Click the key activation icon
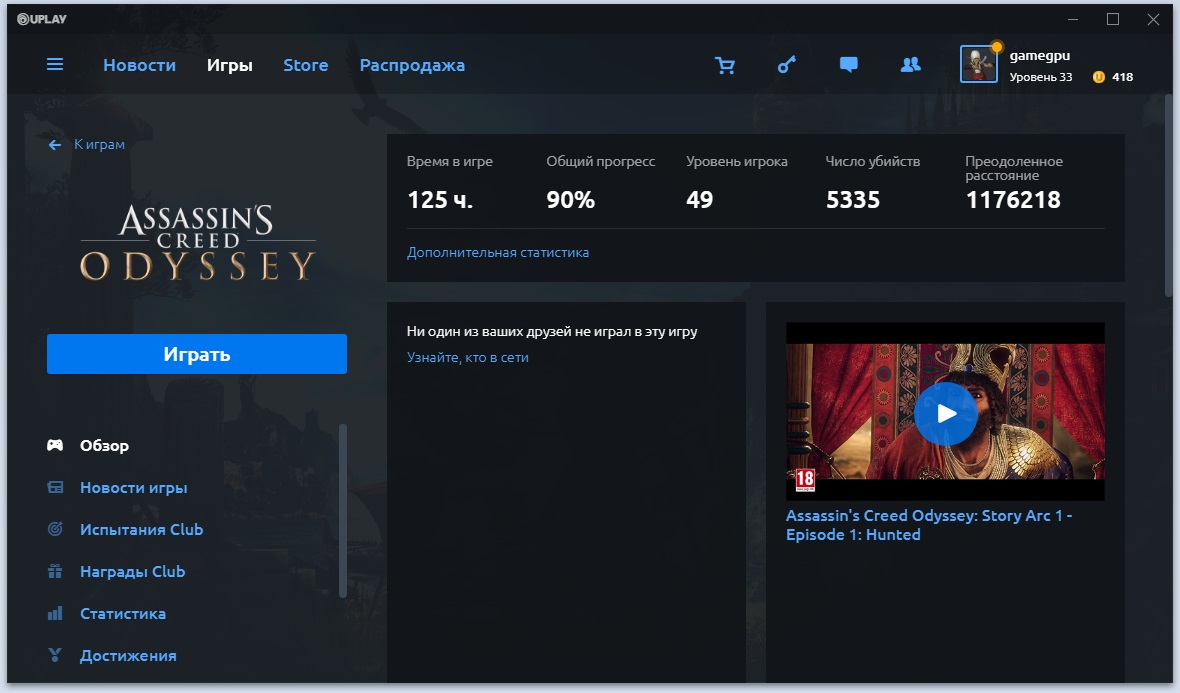 click(786, 65)
